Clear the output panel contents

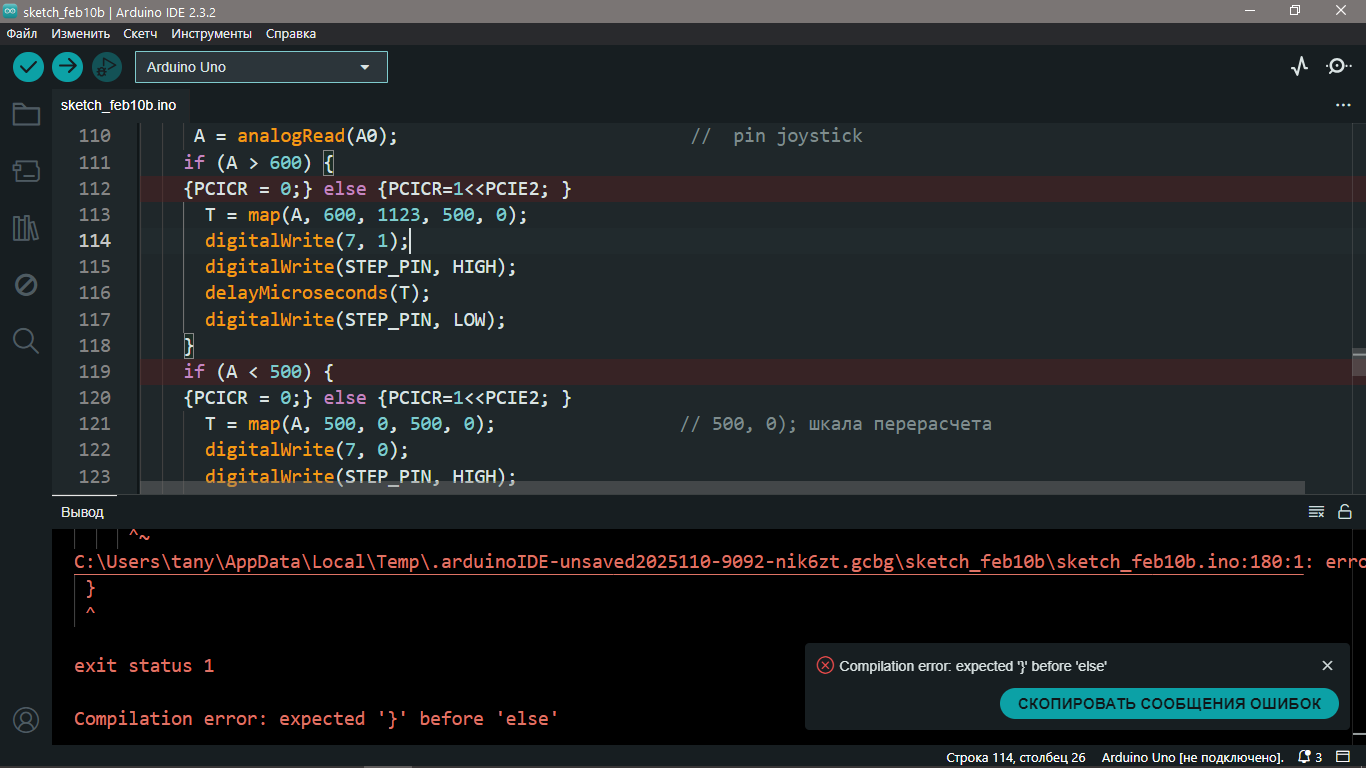(x=1317, y=512)
